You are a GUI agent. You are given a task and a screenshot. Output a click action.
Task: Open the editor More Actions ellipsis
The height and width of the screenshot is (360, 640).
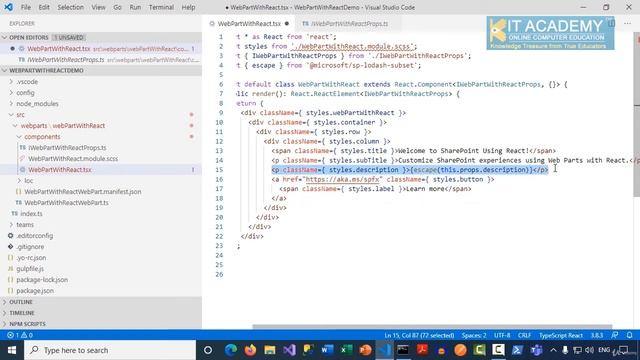tap(627, 23)
